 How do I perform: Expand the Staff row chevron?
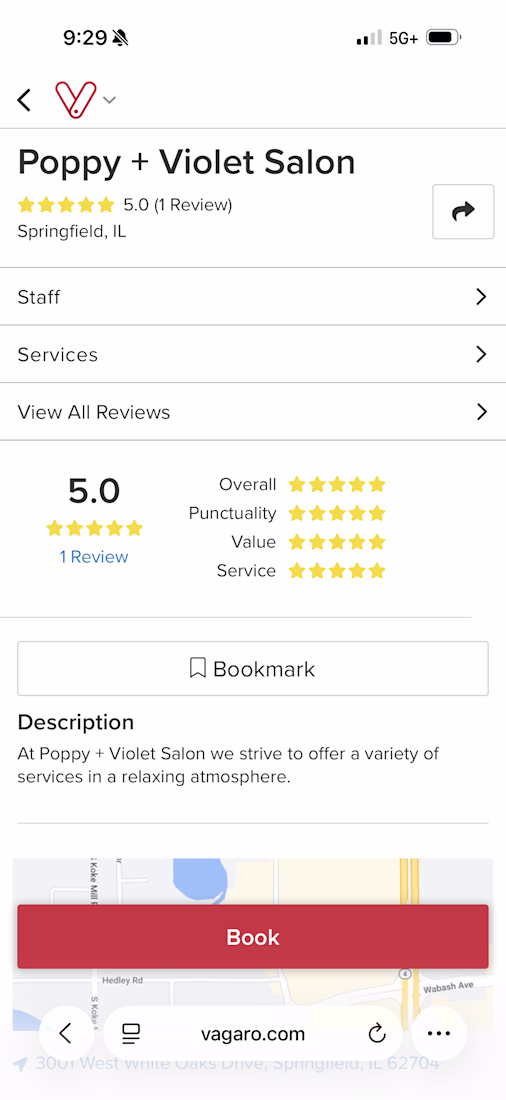pyautogui.click(x=481, y=297)
